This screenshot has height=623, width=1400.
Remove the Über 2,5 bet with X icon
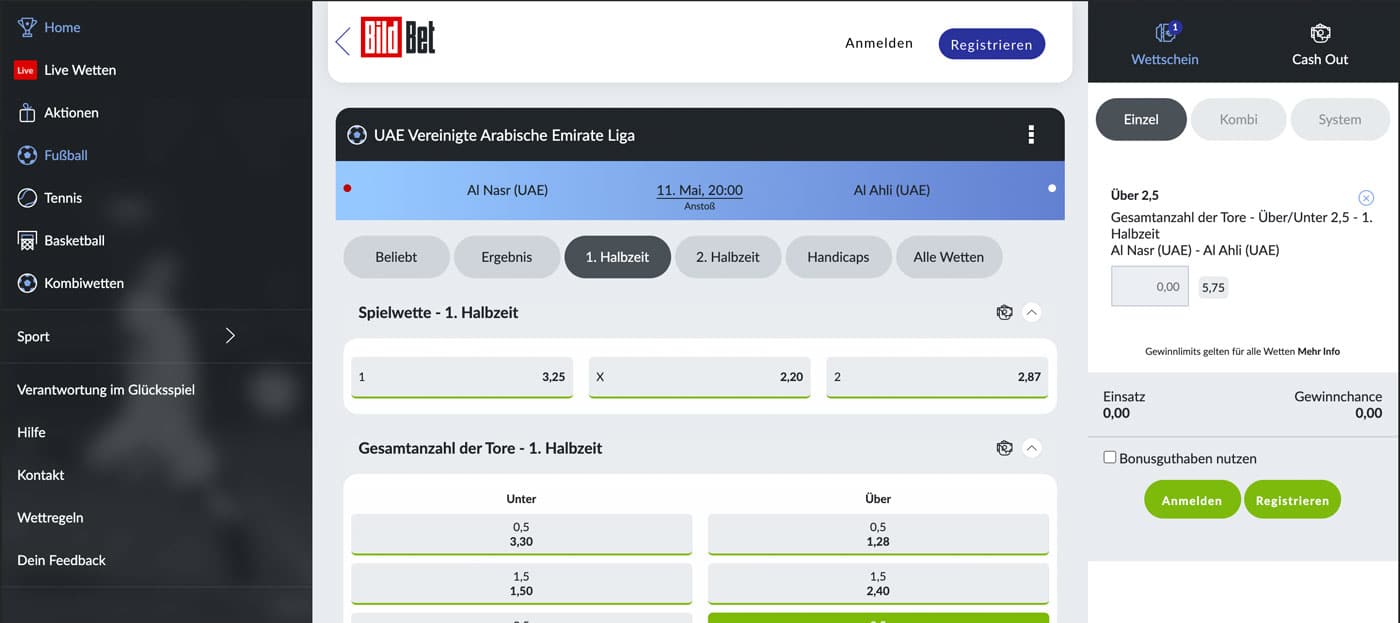1366,198
